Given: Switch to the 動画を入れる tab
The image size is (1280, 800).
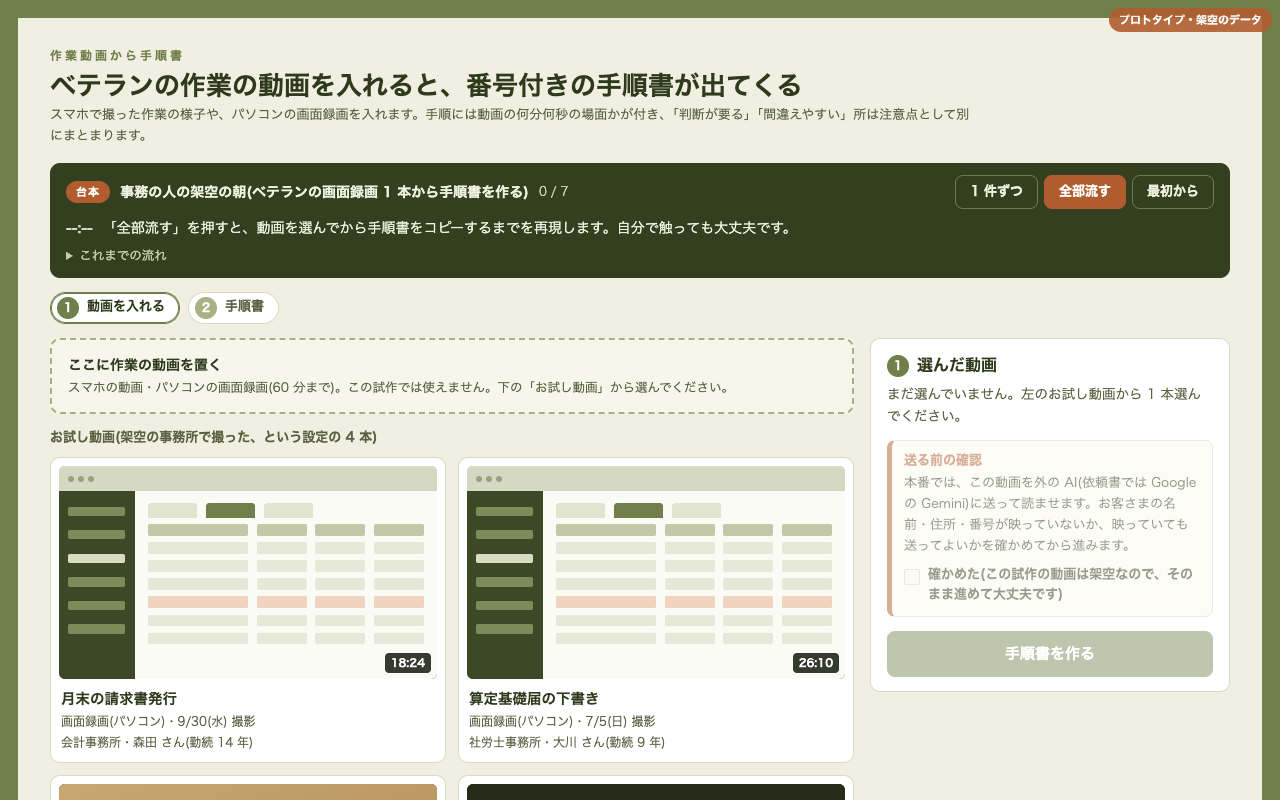Looking at the screenshot, I should [115, 308].
